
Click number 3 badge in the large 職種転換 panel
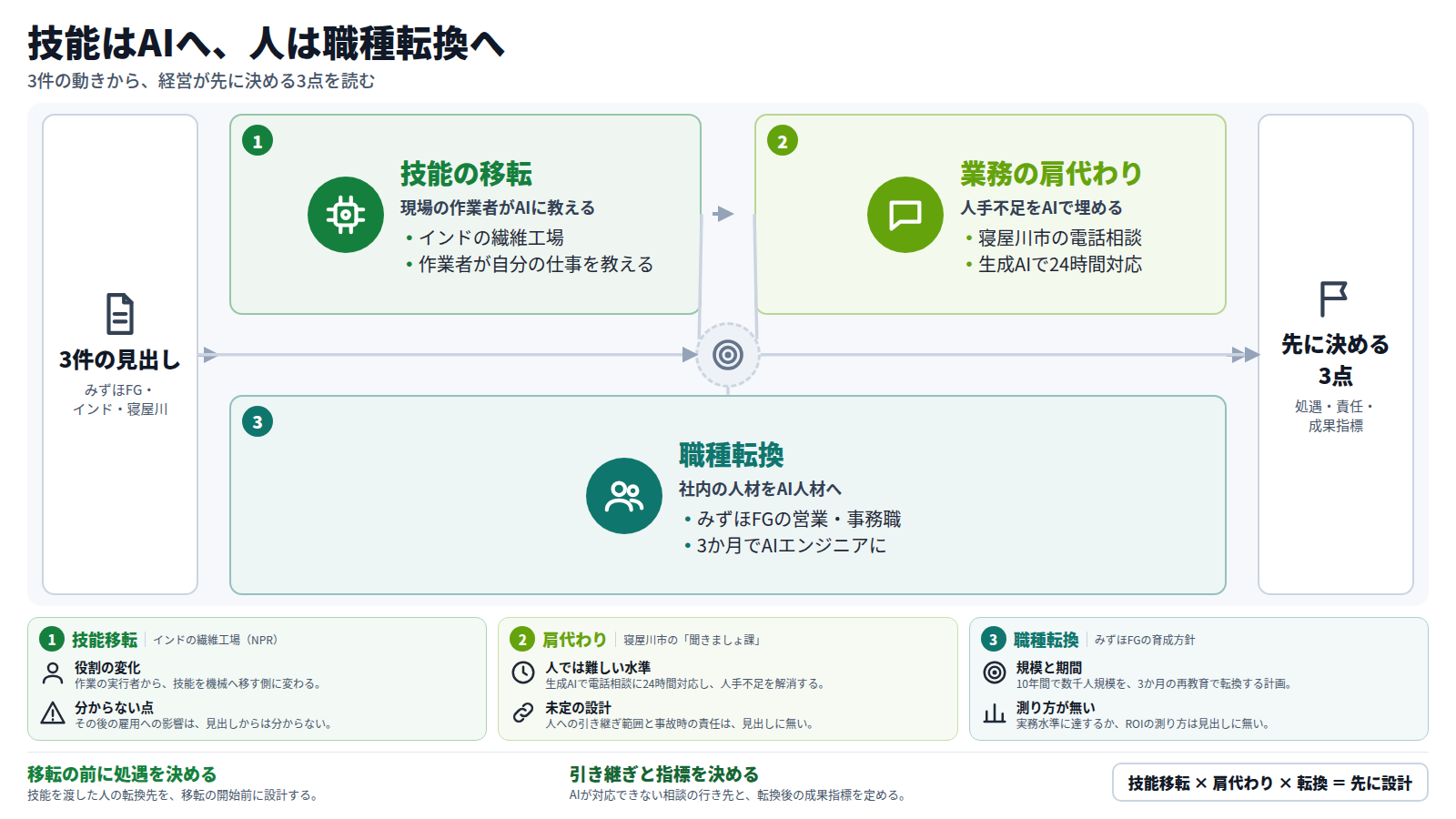tap(258, 421)
